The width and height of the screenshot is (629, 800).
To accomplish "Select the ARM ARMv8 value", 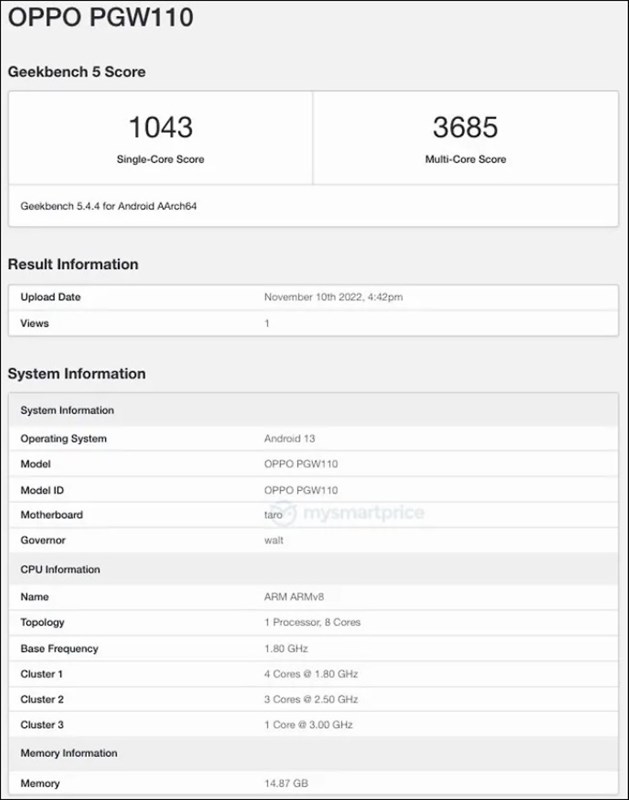I will pos(294,597).
